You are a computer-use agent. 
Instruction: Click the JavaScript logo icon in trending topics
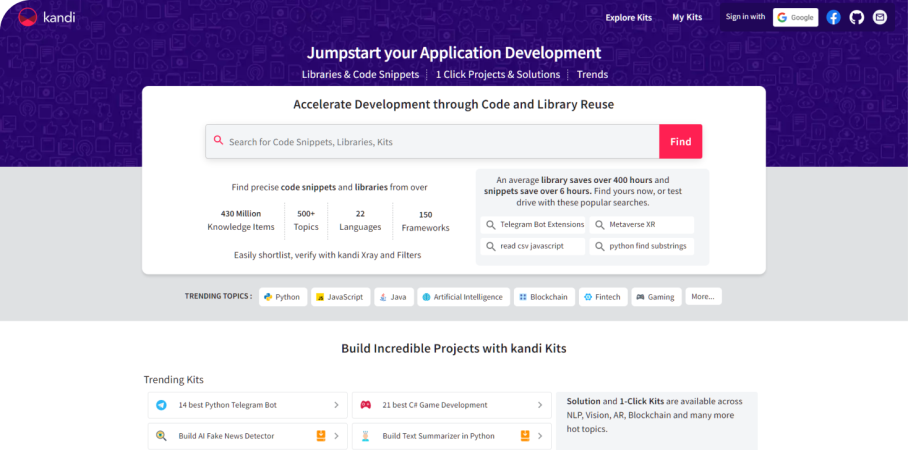pos(320,298)
